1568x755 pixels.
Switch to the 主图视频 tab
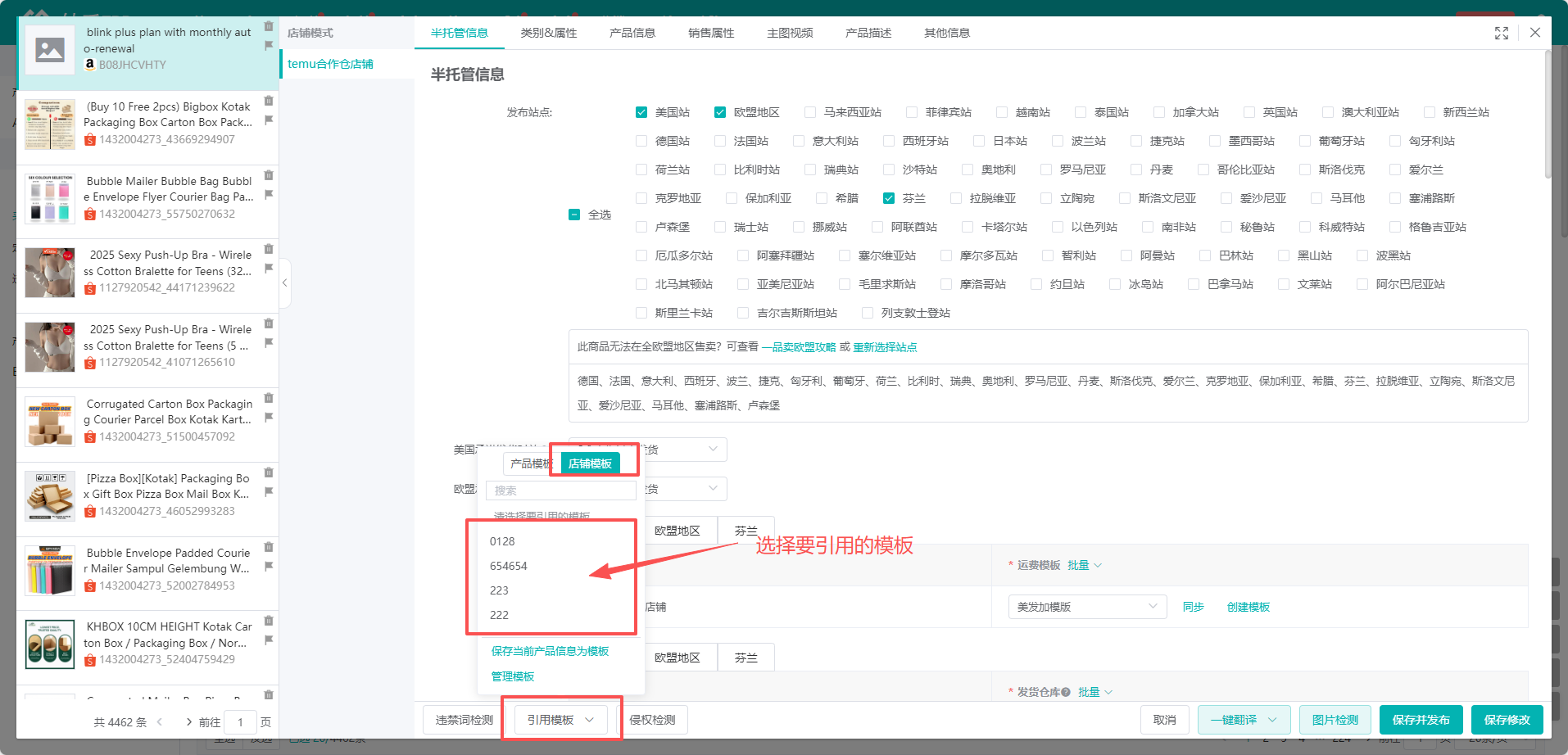point(790,33)
